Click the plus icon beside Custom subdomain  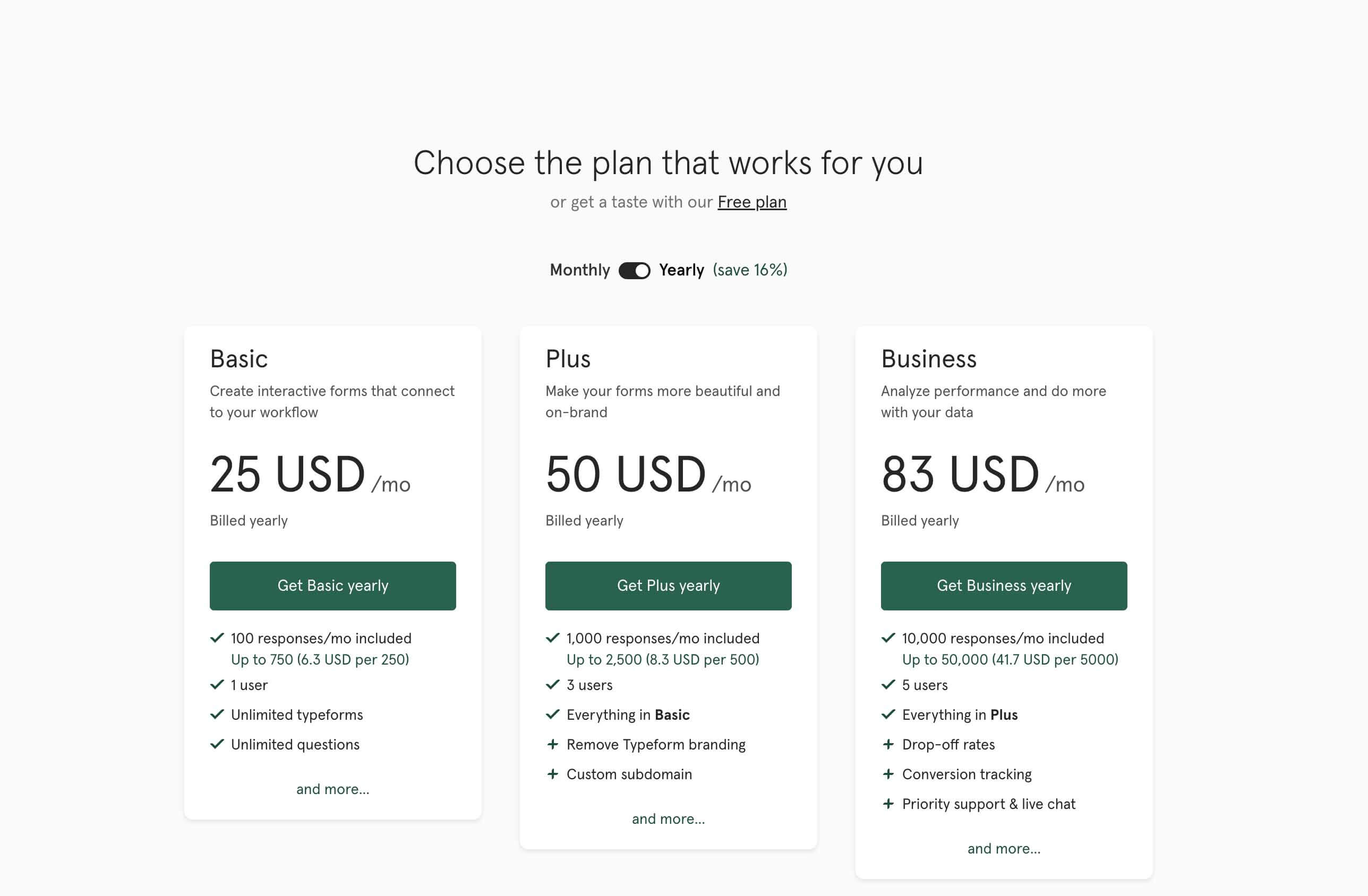click(553, 774)
